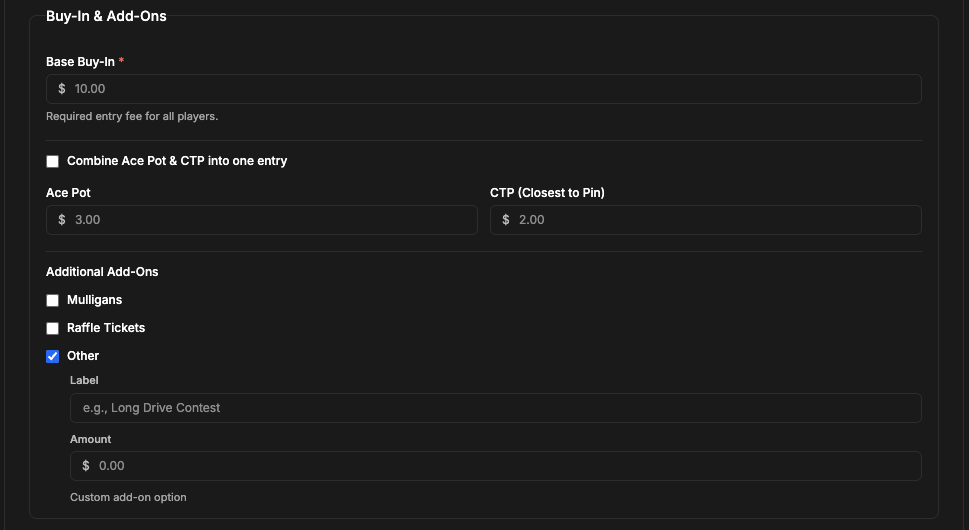Click the "Additional Add-Ons" subheading
Screen dimensions: 969x530
[x=102, y=272]
